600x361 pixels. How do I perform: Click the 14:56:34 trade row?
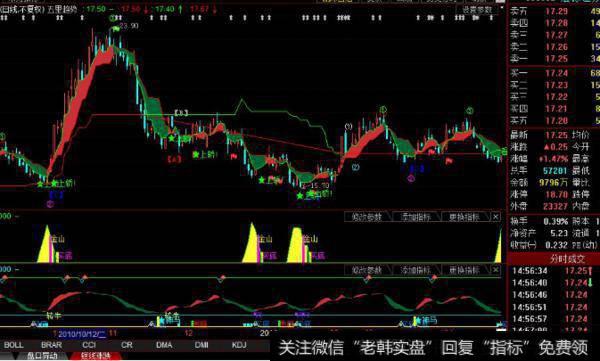click(554, 271)
